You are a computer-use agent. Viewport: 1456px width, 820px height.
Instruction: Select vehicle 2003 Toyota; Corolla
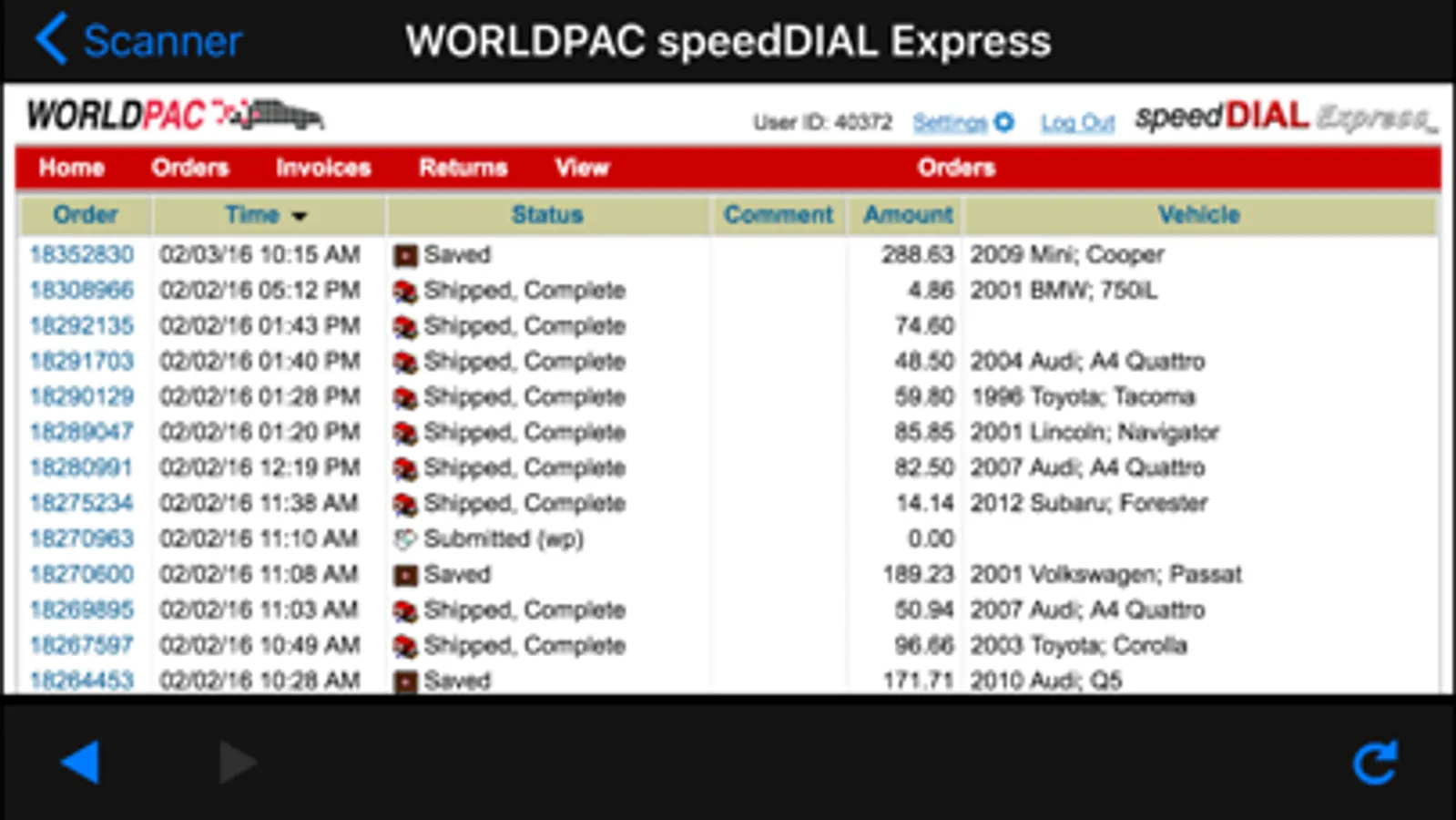(x=1078, y=645)
